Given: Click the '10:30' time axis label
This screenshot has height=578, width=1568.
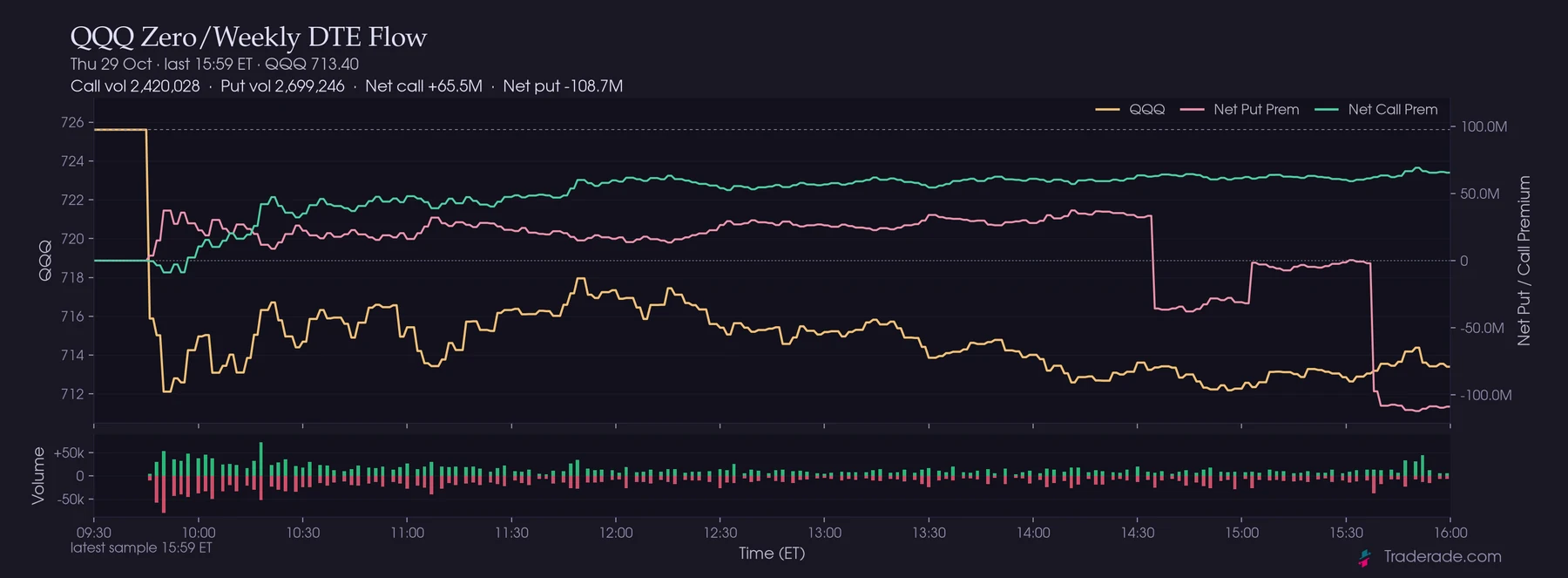Looking at the screenshot, I should 303,533.
